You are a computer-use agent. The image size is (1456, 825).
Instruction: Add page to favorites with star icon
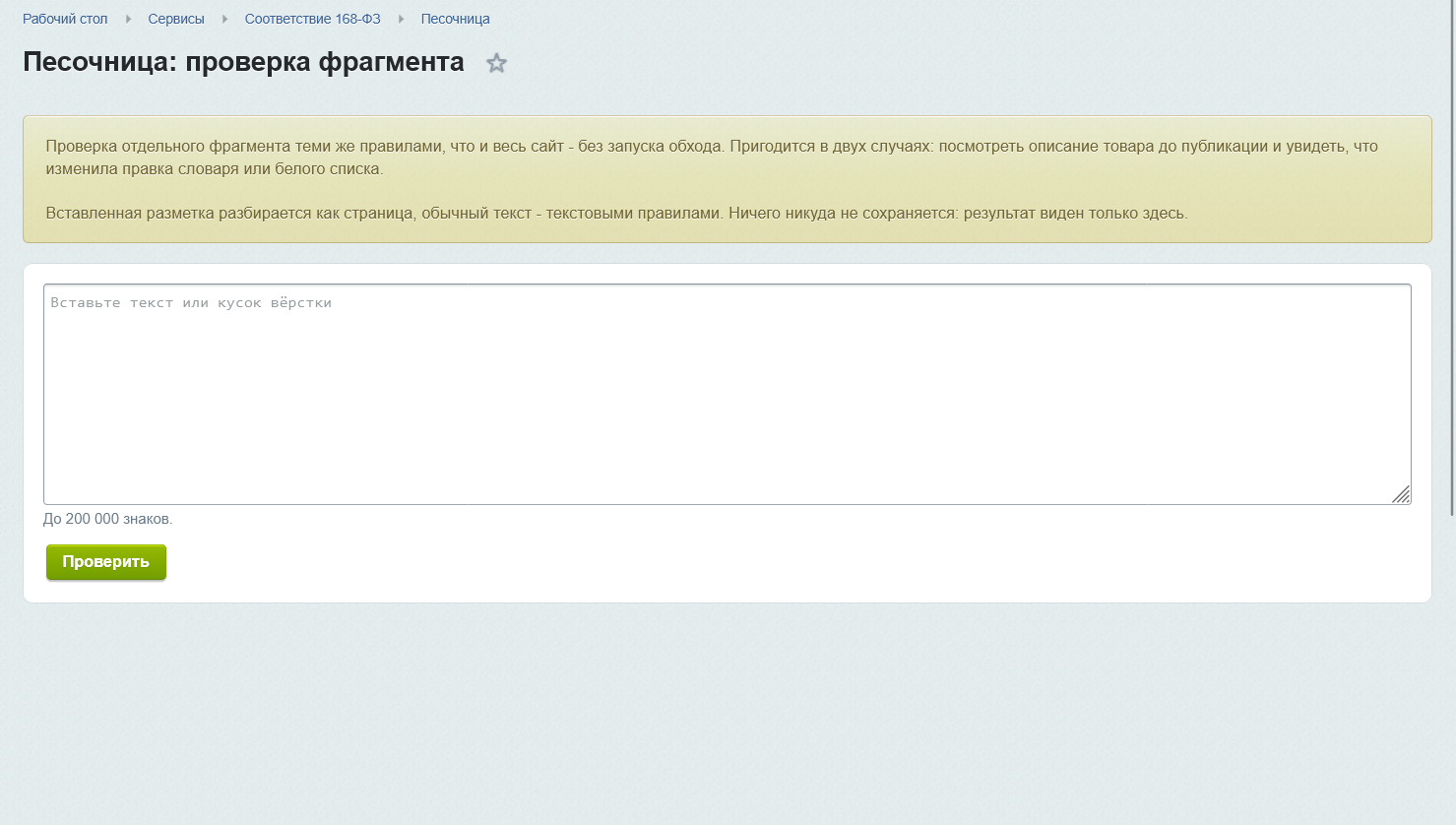coord(497,63)
